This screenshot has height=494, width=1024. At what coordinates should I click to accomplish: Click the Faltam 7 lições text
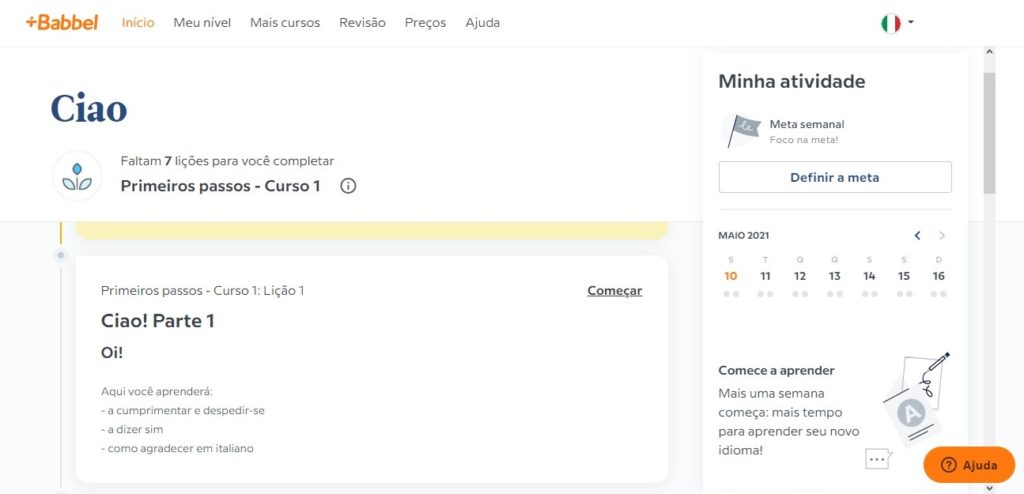coord(227,161)
